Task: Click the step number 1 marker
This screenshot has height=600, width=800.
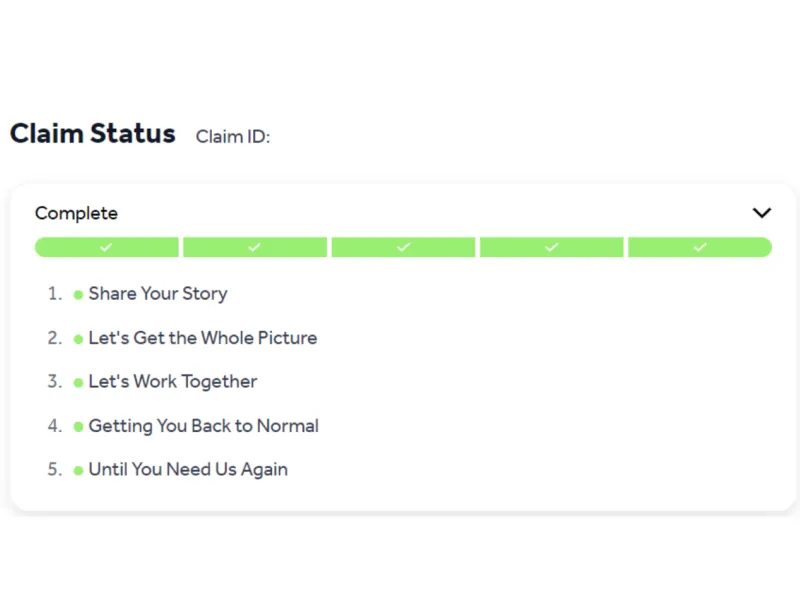Action: (54, 294)
